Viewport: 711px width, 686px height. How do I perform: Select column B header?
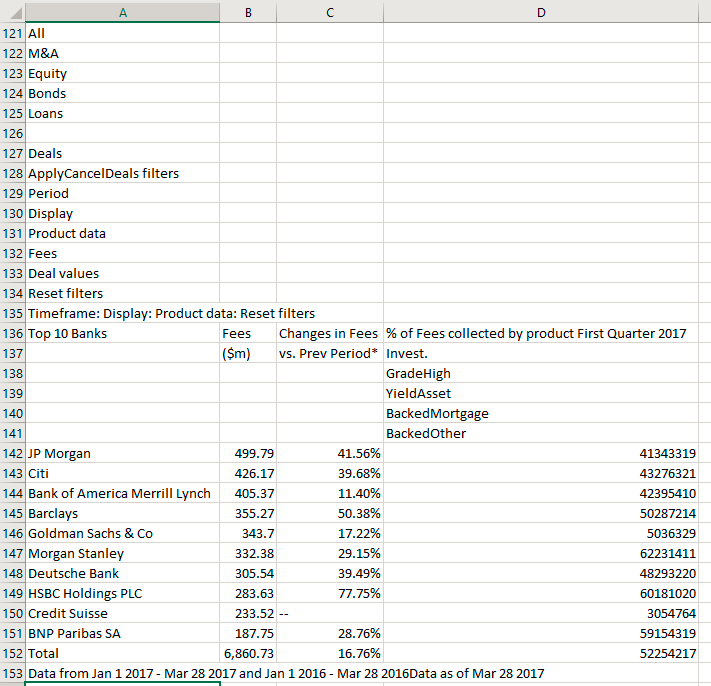pyautogui.click(x=248, y=12)
